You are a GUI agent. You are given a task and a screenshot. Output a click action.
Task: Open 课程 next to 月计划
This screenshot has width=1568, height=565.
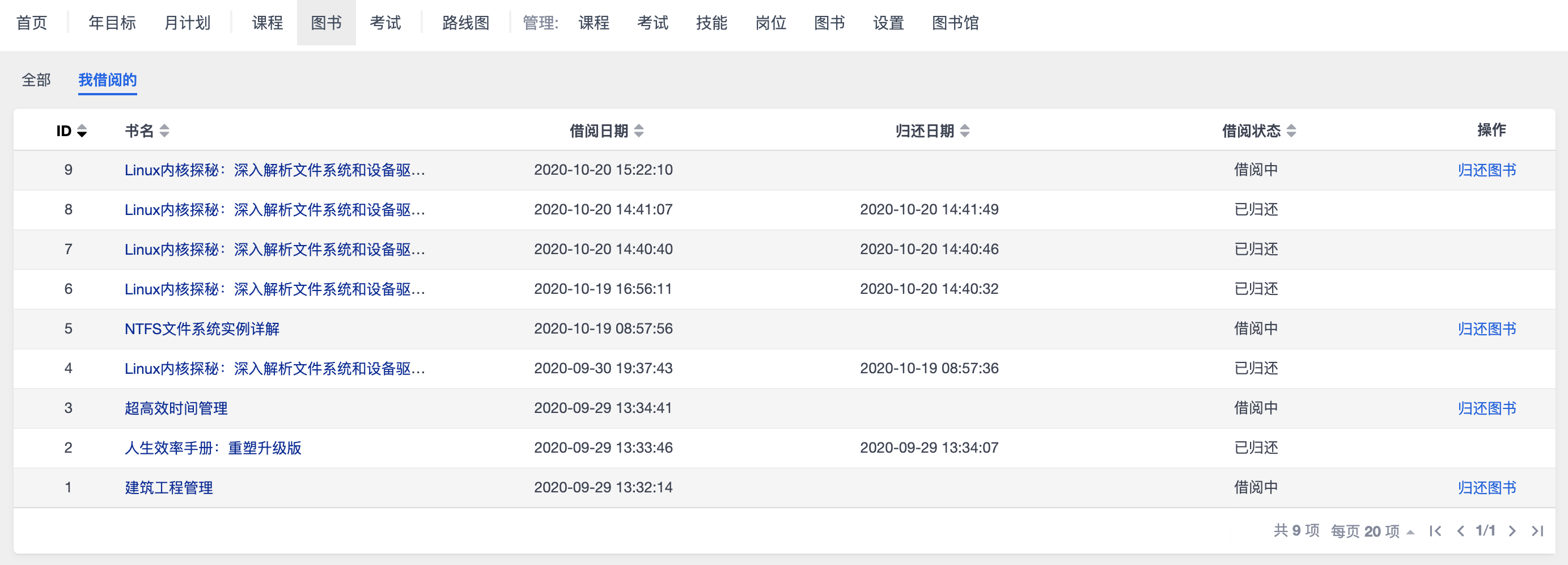coord(268,23)
